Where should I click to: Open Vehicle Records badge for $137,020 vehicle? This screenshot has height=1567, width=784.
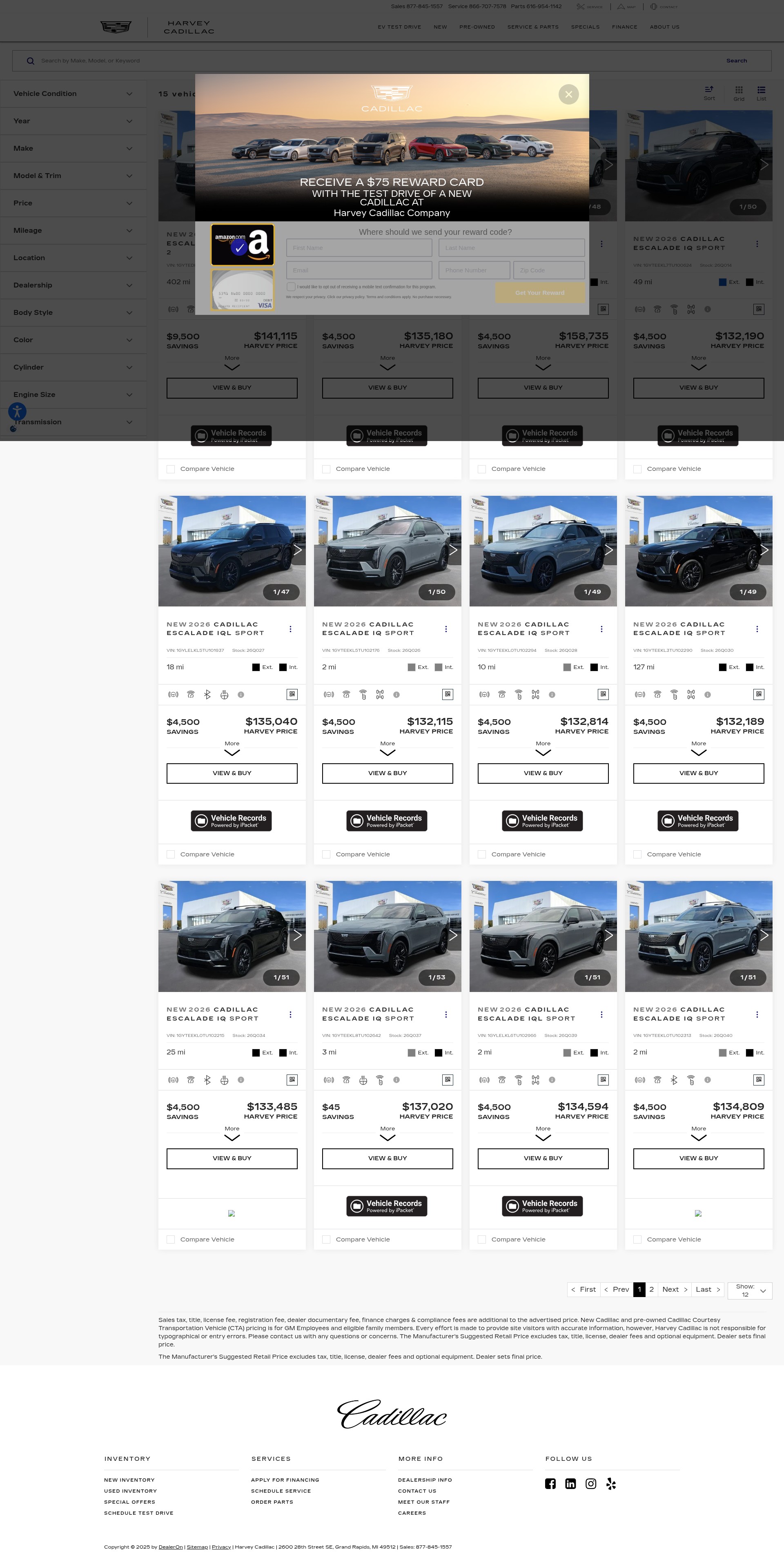coord(387,1206)
